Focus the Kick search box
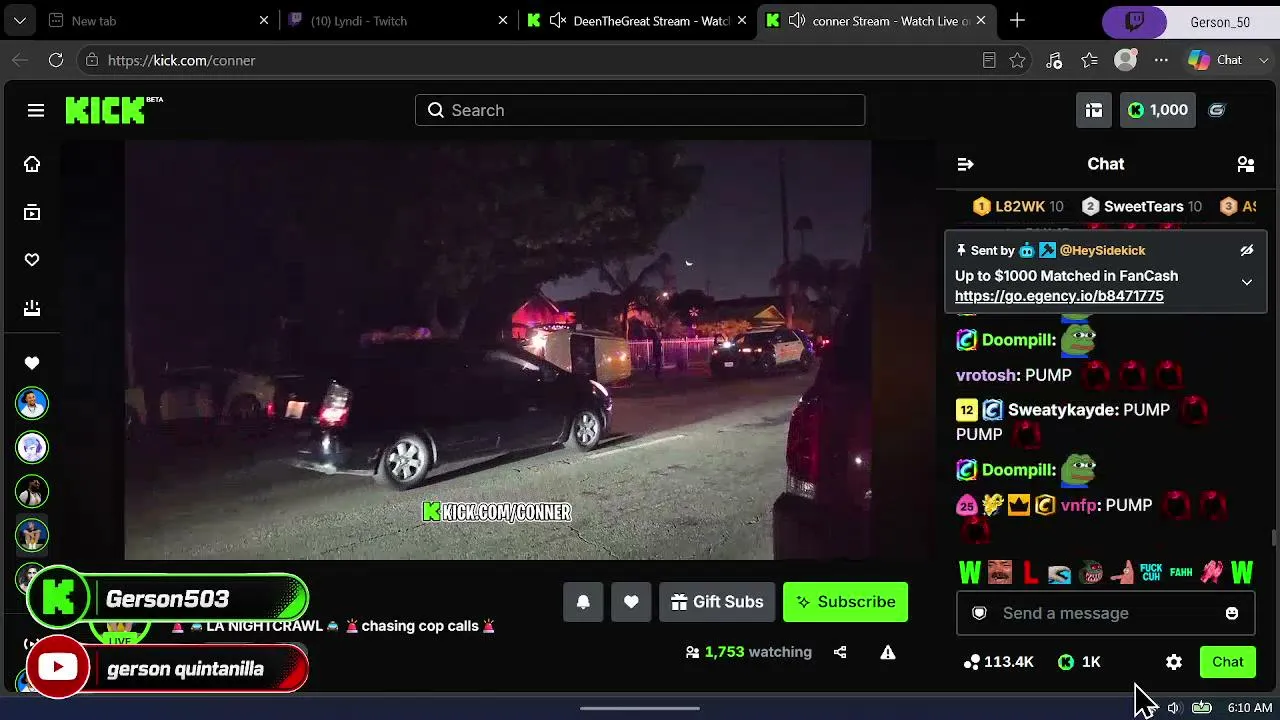 point(640,110)
